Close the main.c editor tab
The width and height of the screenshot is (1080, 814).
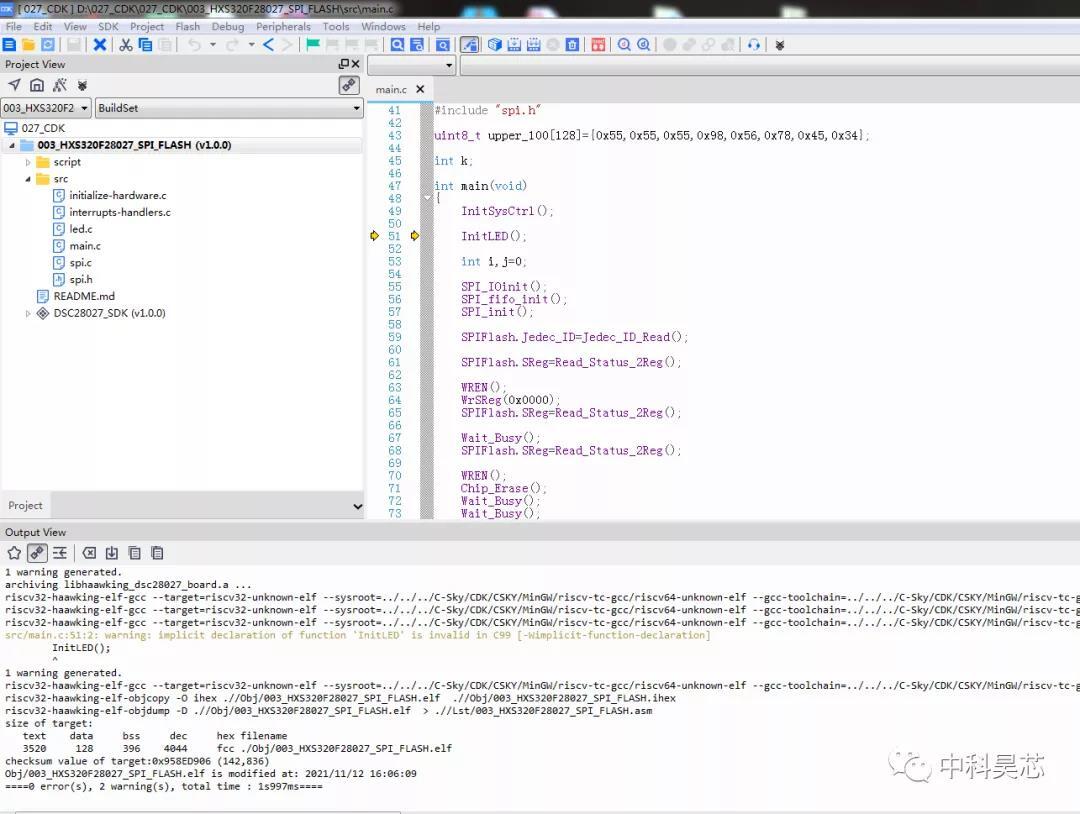click(x=420, y=89)
